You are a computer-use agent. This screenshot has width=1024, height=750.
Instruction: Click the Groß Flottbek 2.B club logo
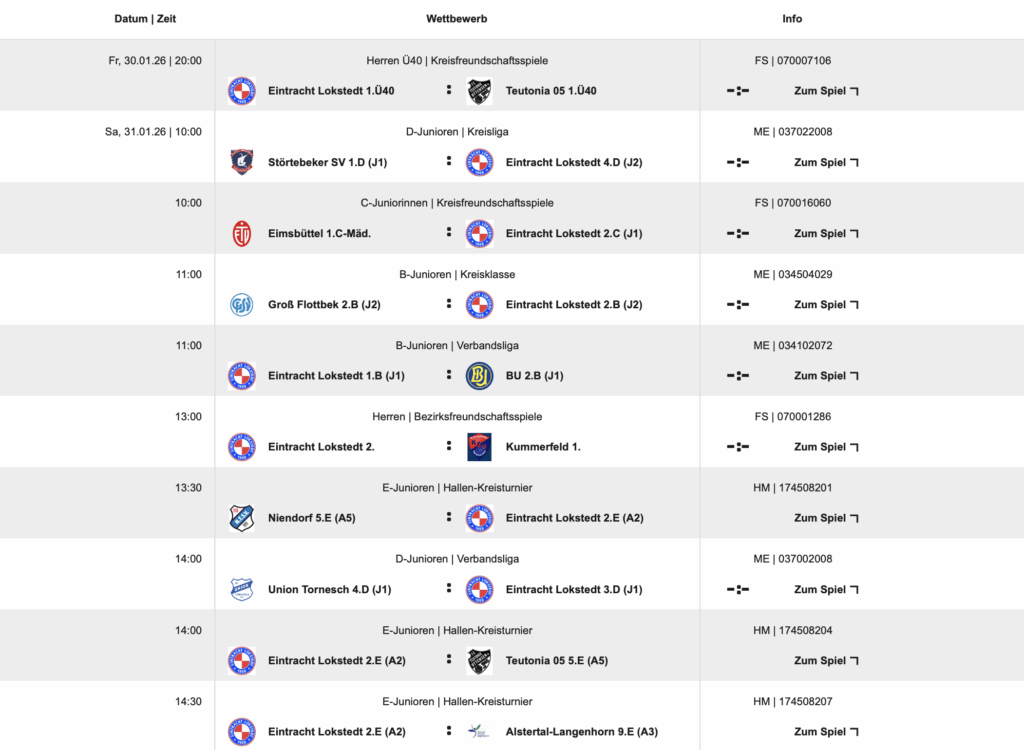241,304
